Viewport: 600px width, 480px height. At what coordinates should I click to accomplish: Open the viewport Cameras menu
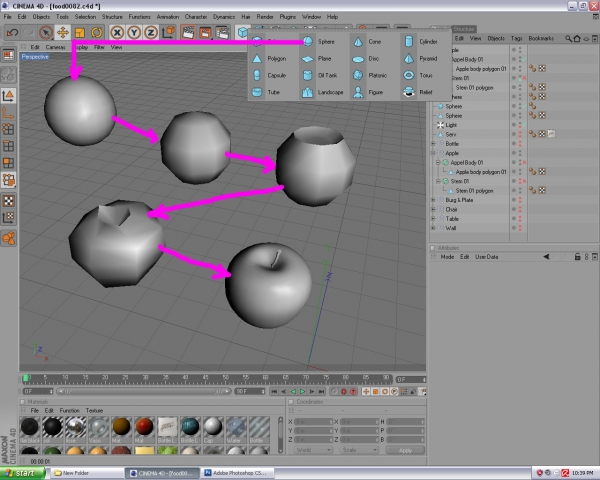pos(55,47)
